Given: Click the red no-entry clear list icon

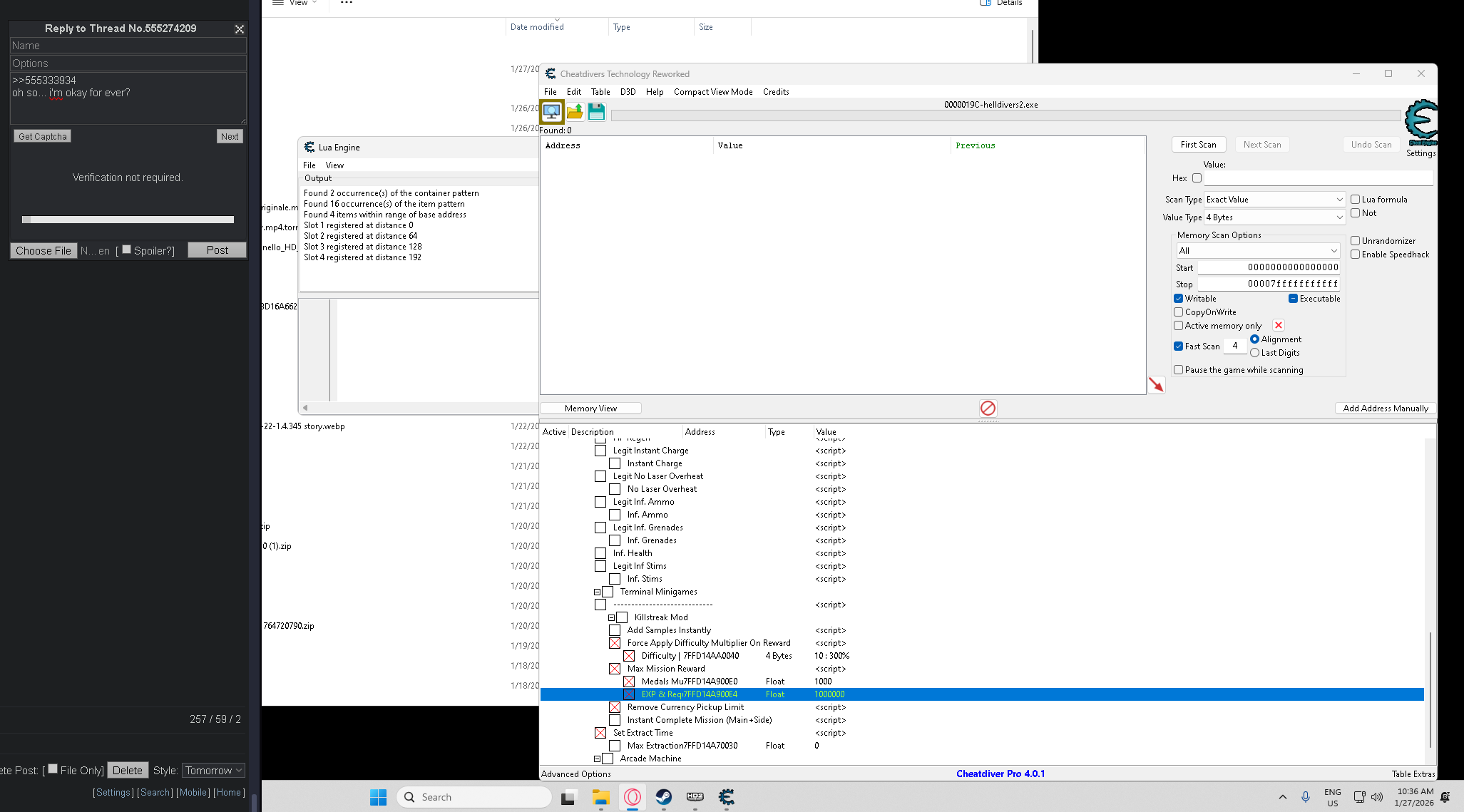Looking at the screenshot, I should click(988, 408).
